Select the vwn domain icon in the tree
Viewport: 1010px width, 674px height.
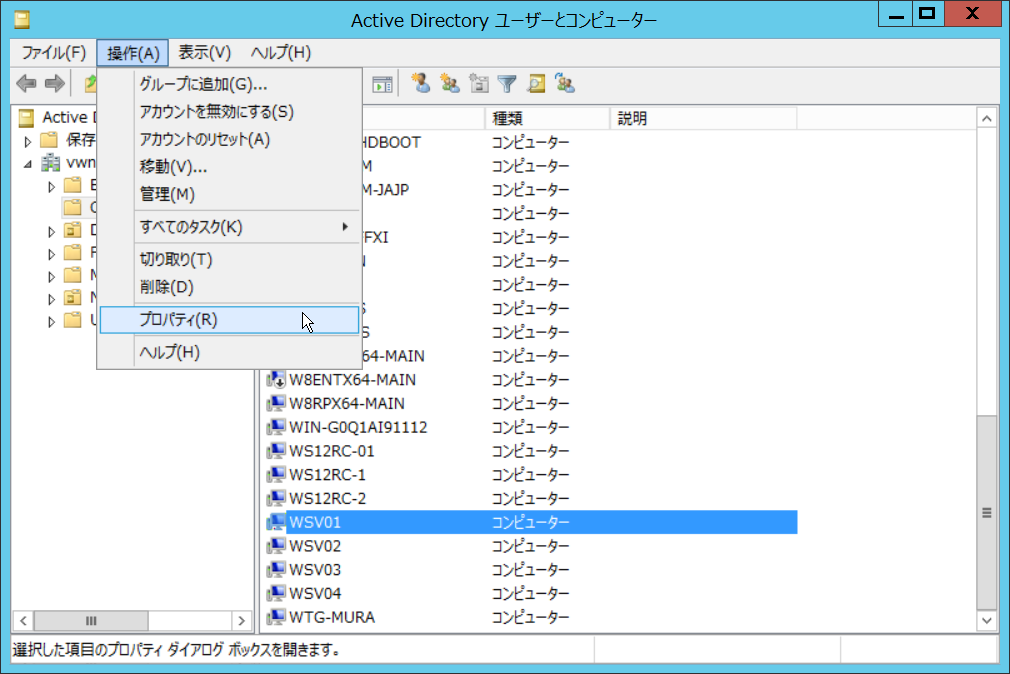point(50,162)
